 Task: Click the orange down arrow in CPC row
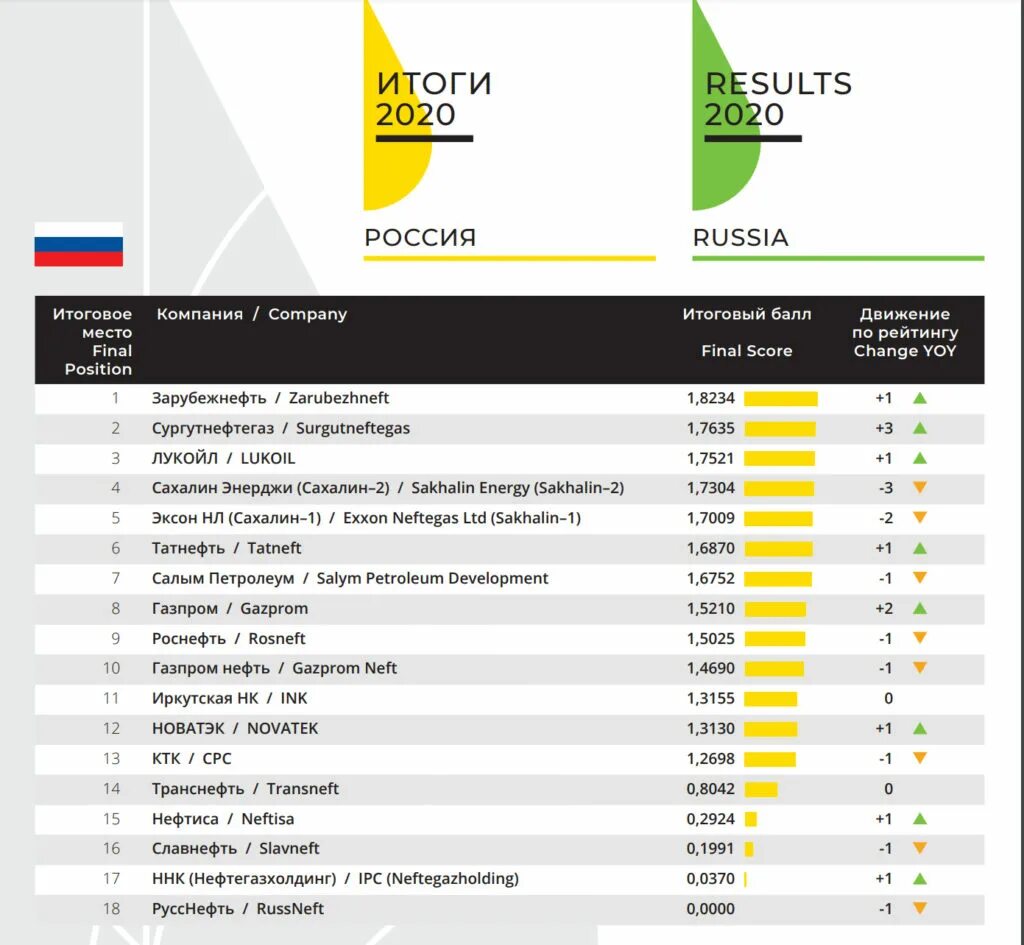click(x=920, y=758)
